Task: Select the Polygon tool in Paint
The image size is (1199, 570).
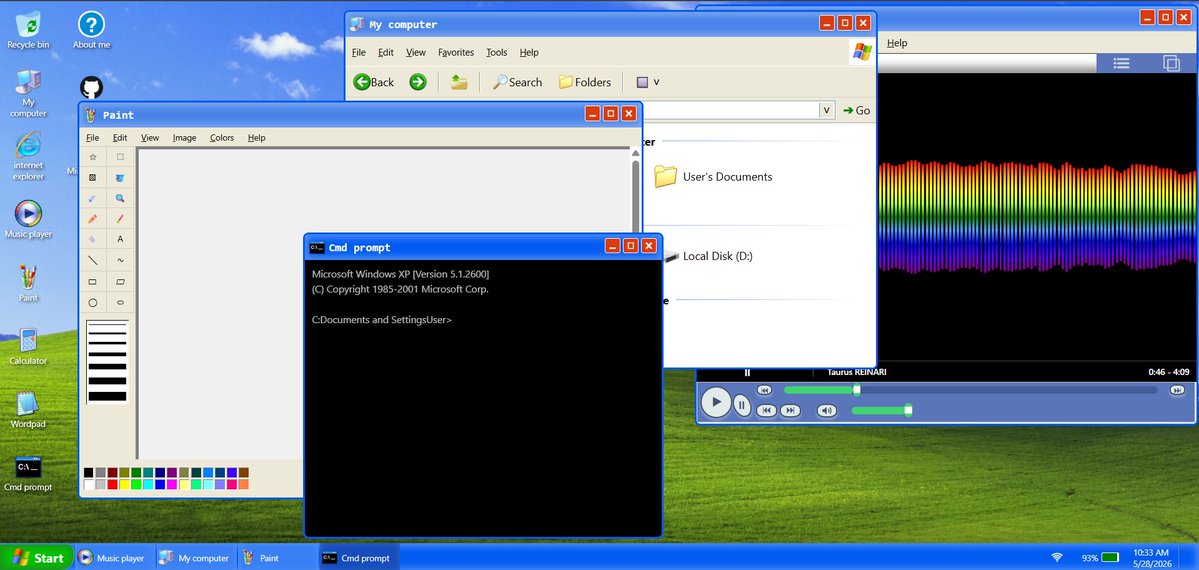Action: tap(120, 282)
